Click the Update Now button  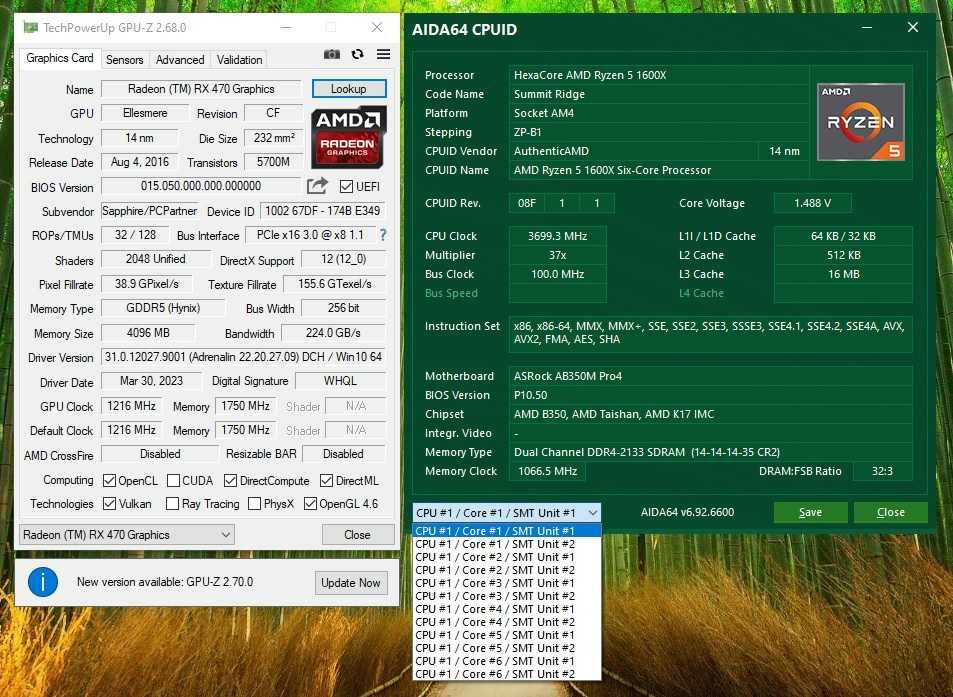351,583
